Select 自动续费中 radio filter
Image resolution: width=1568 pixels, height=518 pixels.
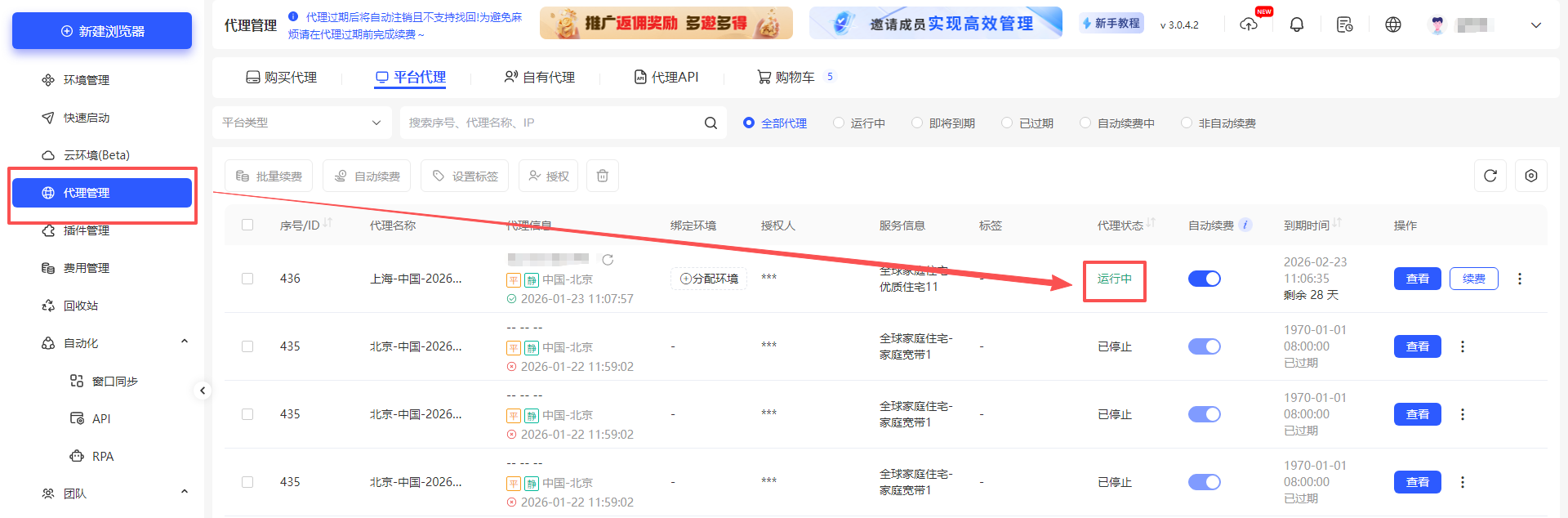(1117, 123)
